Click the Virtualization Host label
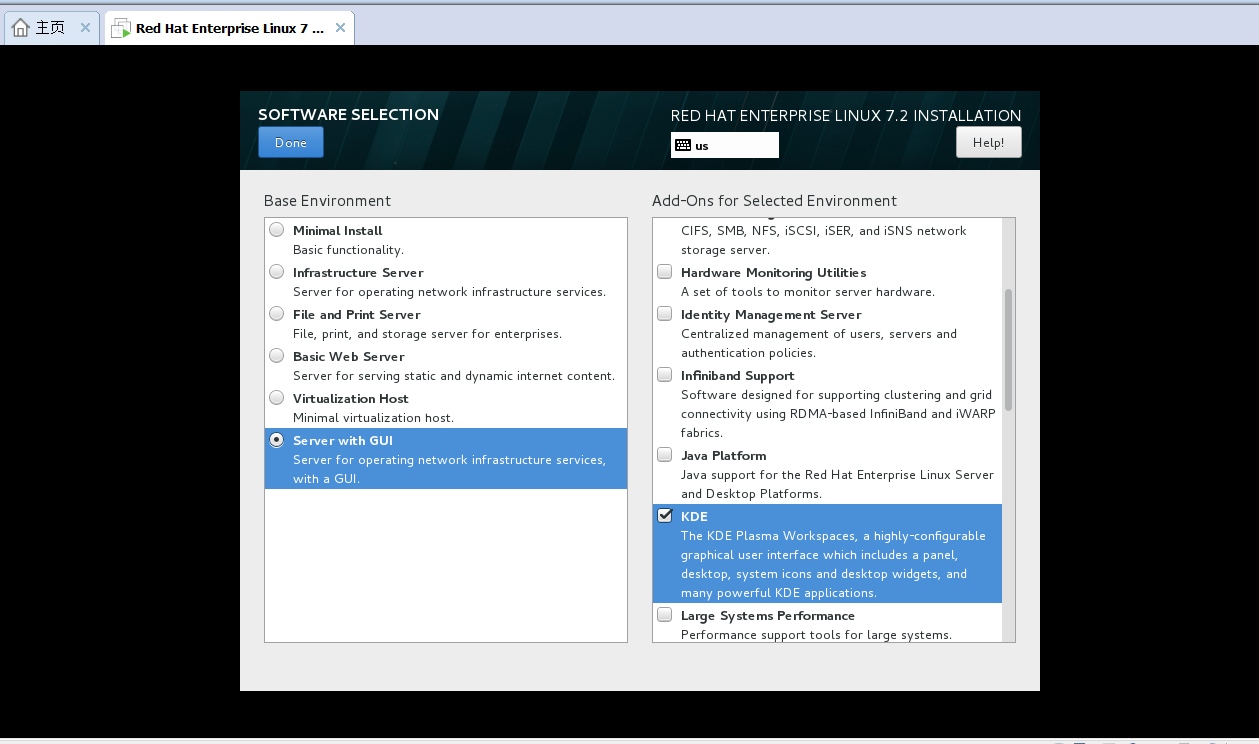 [x=351, y=399]
